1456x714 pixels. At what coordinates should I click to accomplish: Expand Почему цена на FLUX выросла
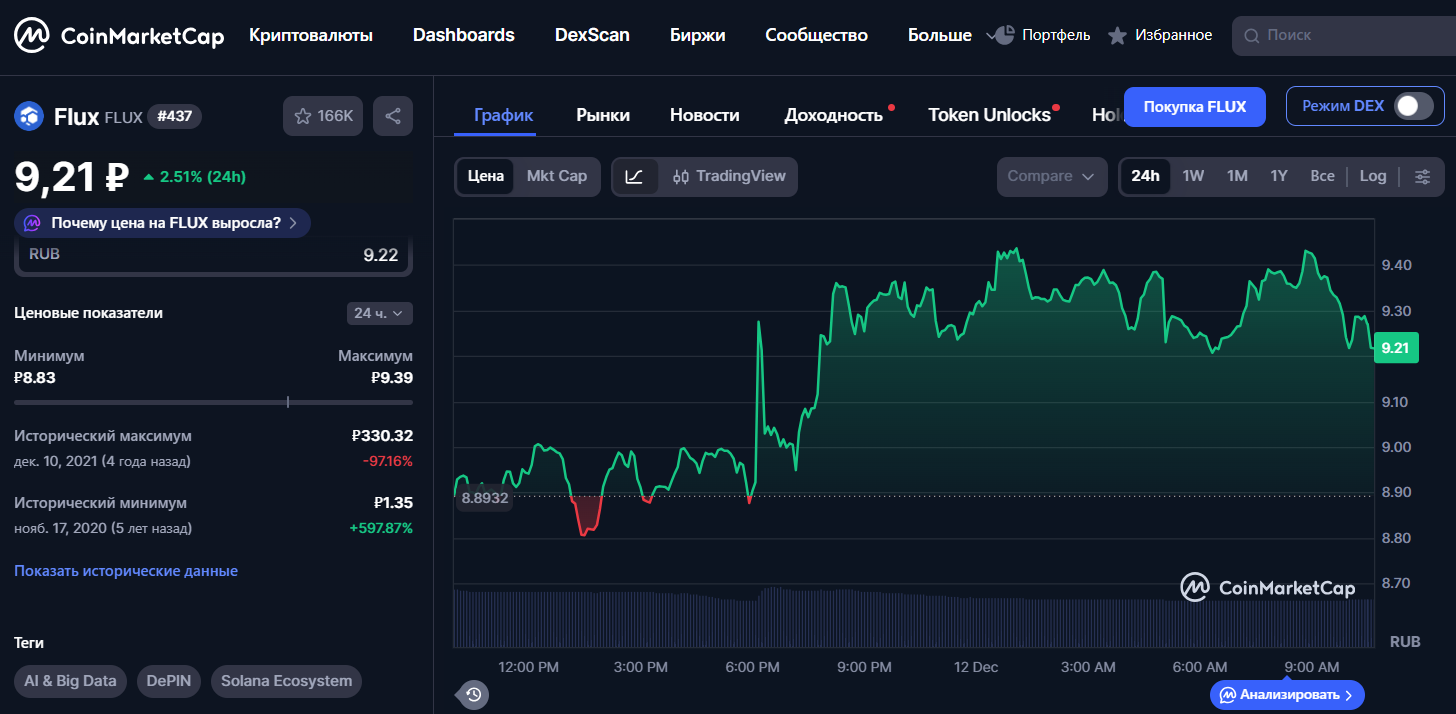pyautogui.click(x=164, y=223)
